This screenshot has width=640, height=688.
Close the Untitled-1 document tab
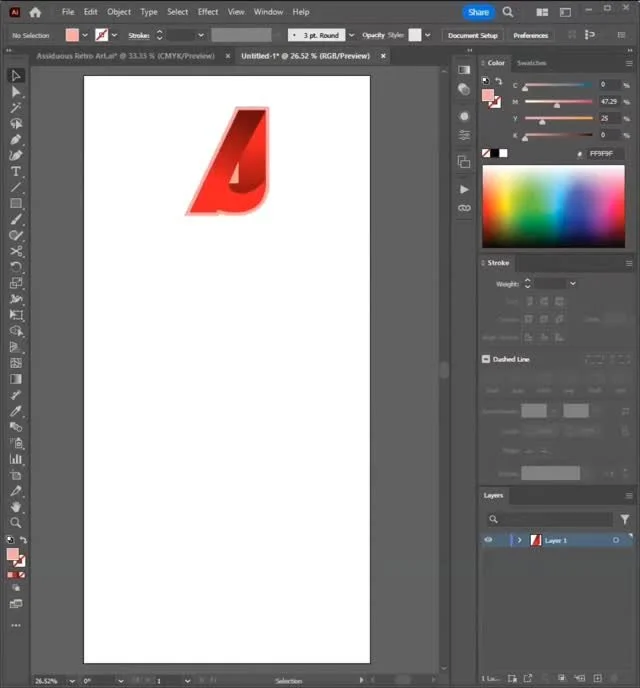[x=383, y=56]
